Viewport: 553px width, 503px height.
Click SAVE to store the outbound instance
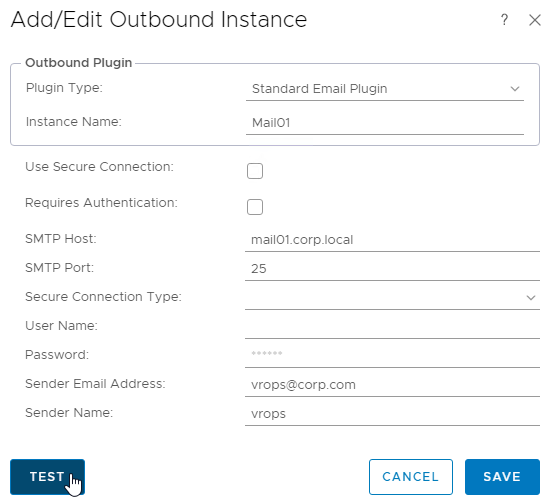502,477
